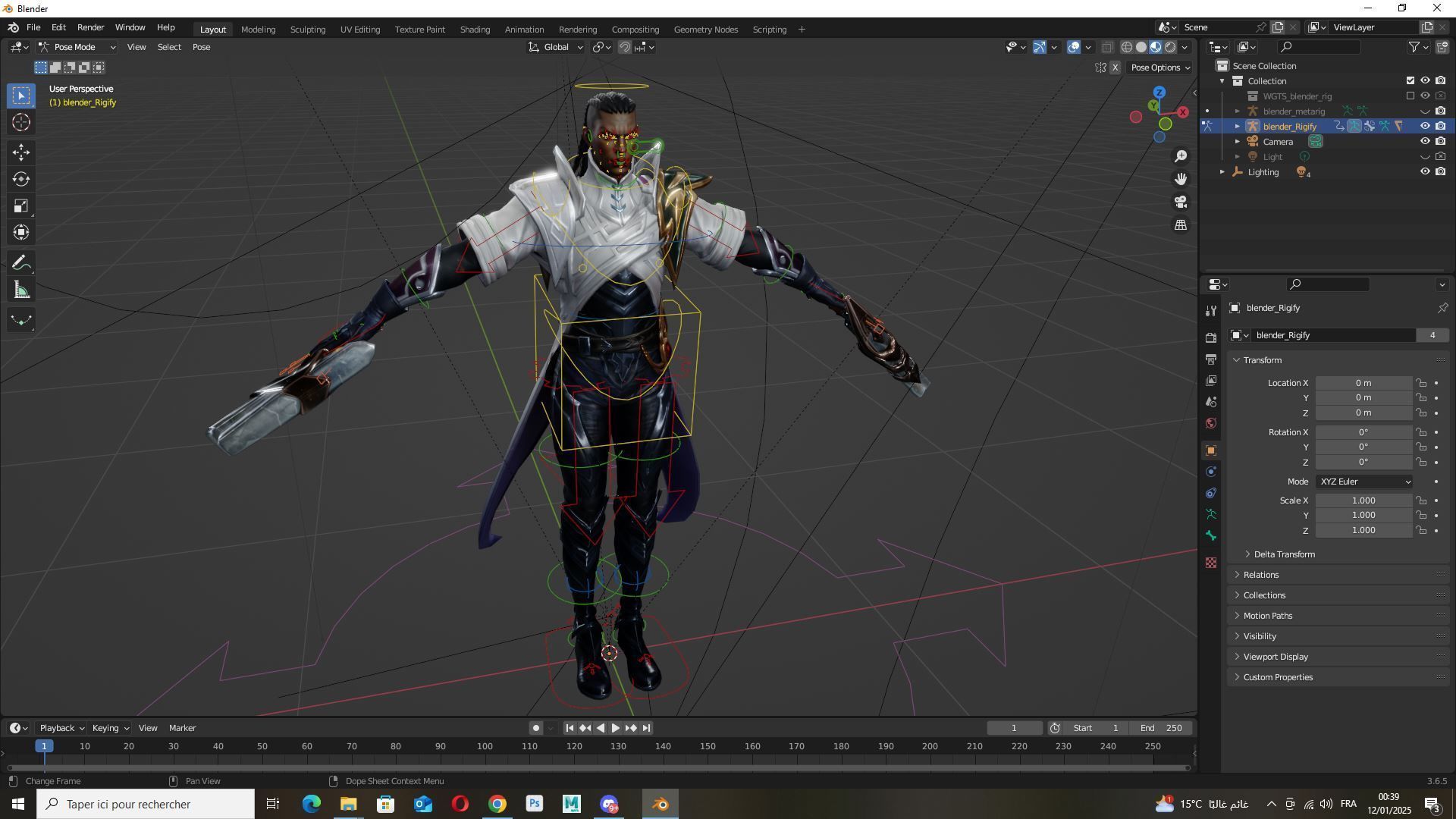Viewport: 1456px width, 819px height.
Task: Lock the Scale Z property
Action: 1421,531
